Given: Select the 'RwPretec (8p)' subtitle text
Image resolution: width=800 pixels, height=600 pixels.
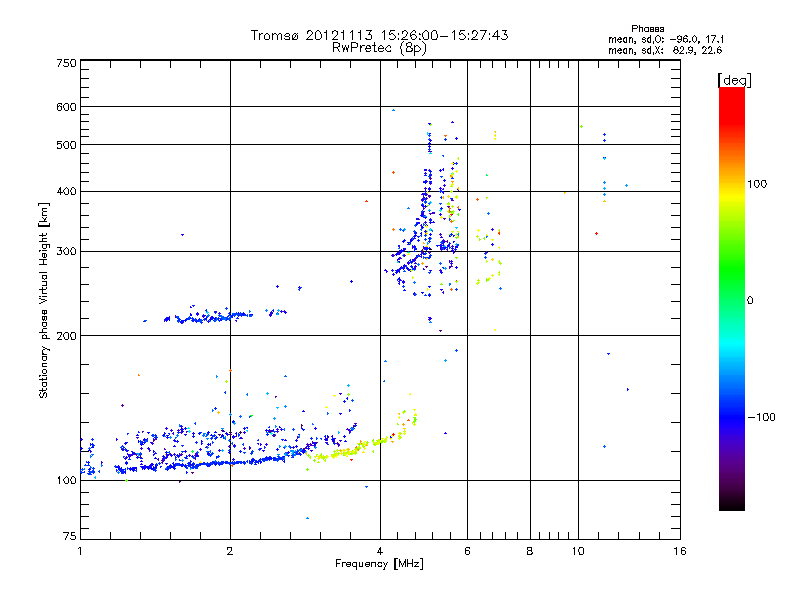Looking at the screenshot, I should [380, 48].
